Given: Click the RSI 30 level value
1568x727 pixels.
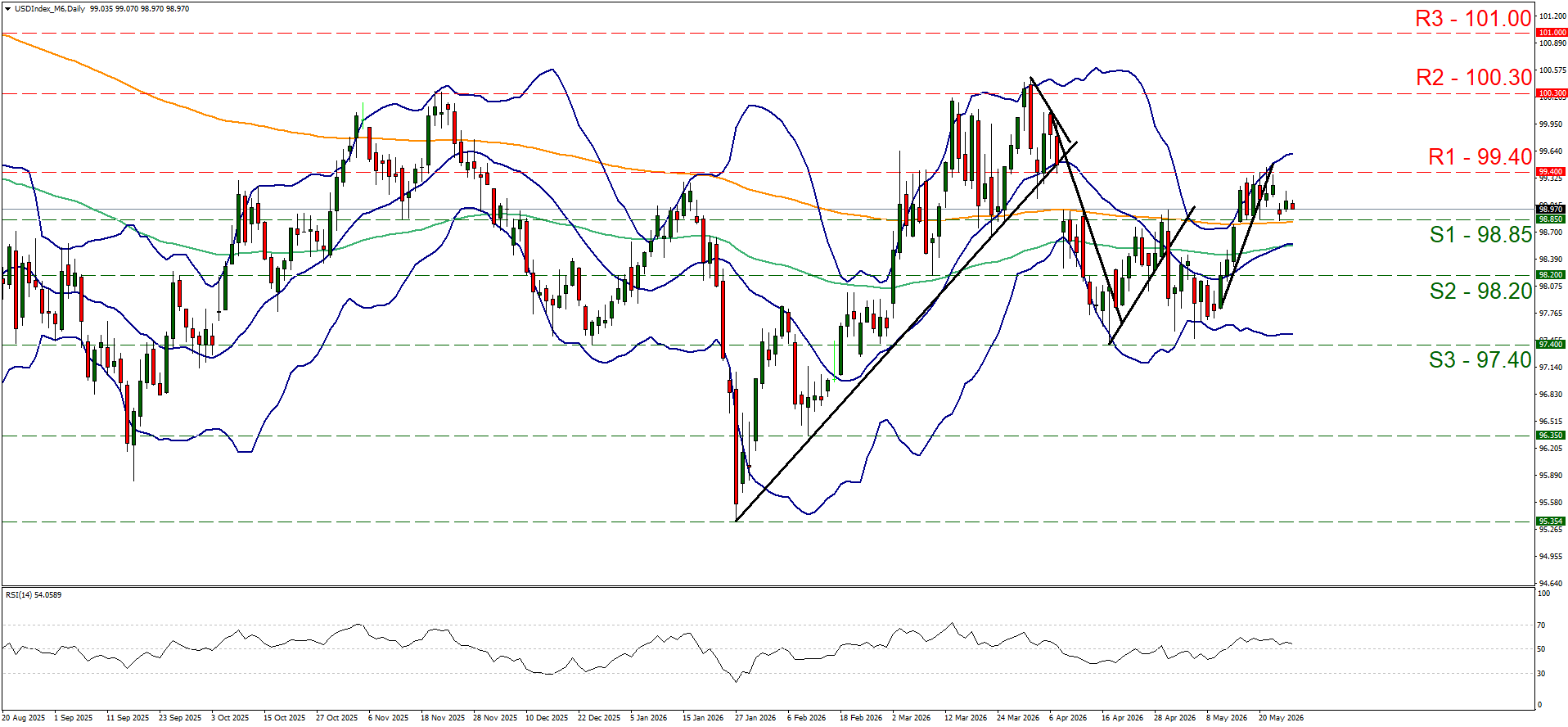Looking at the screenshot, I should pos(1542,674).
